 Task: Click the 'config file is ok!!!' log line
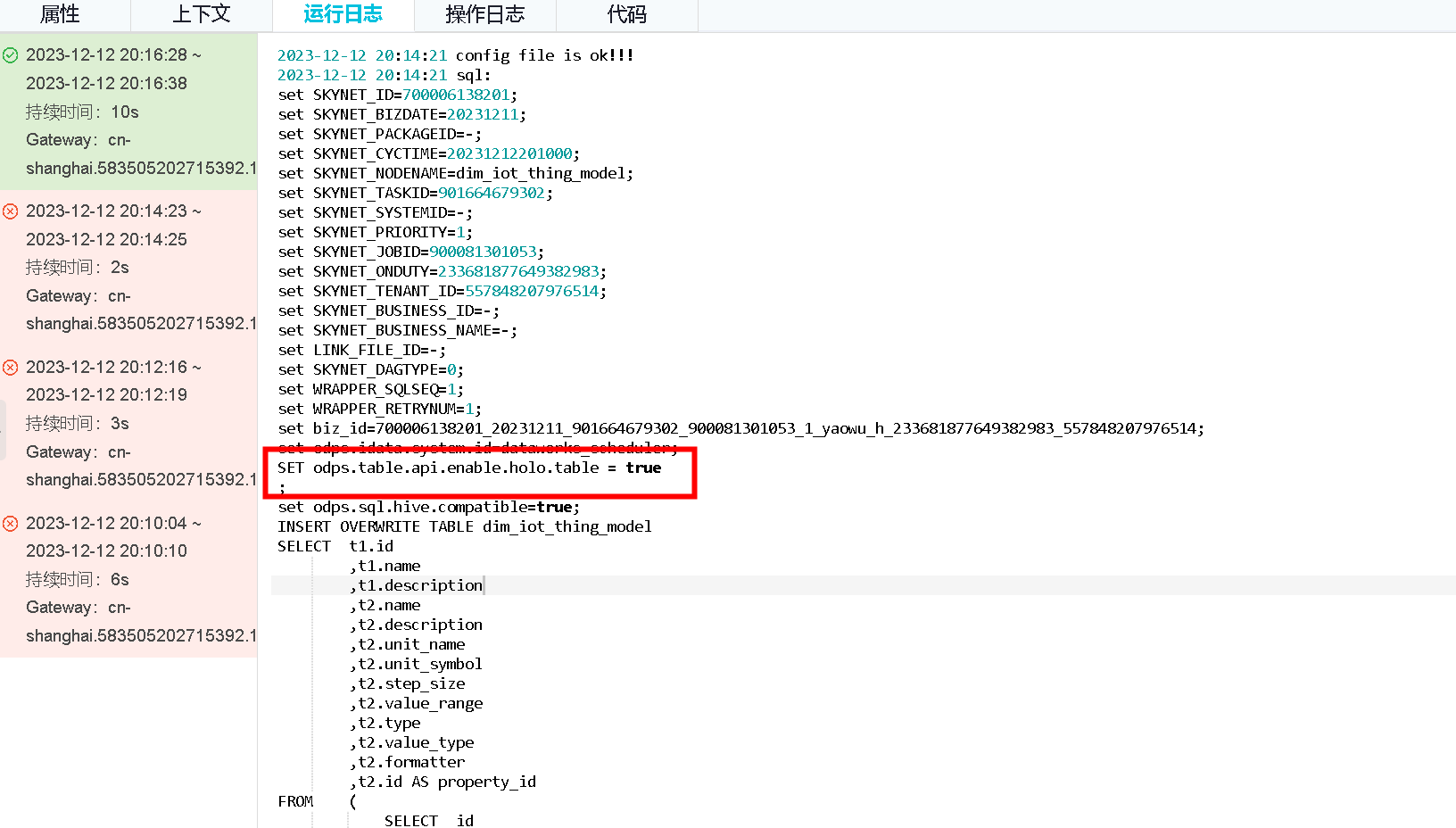(456, 55)
